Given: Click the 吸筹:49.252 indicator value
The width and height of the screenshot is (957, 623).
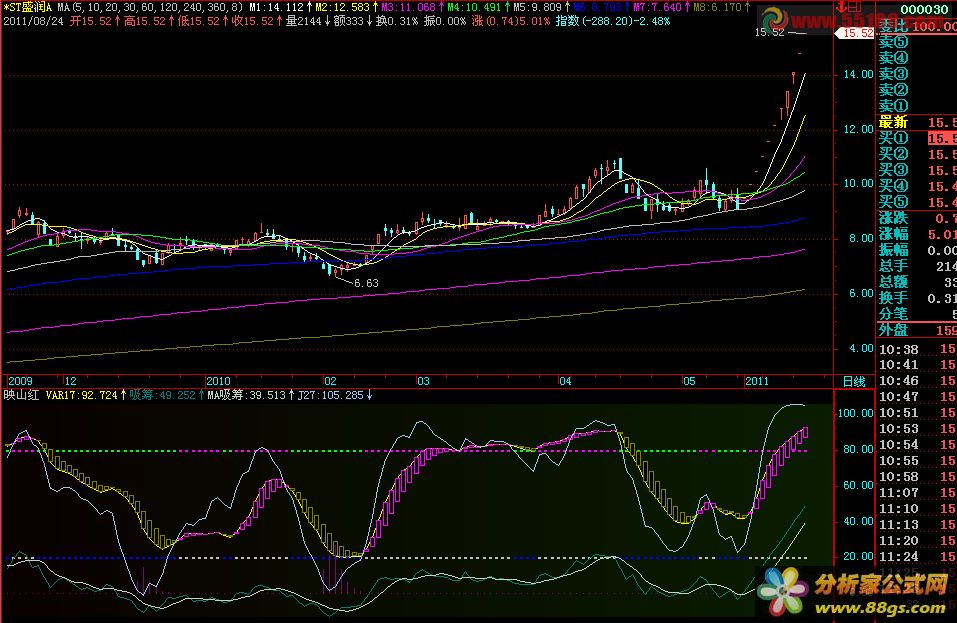Looking at the screenshot, I should pos(162,395).
